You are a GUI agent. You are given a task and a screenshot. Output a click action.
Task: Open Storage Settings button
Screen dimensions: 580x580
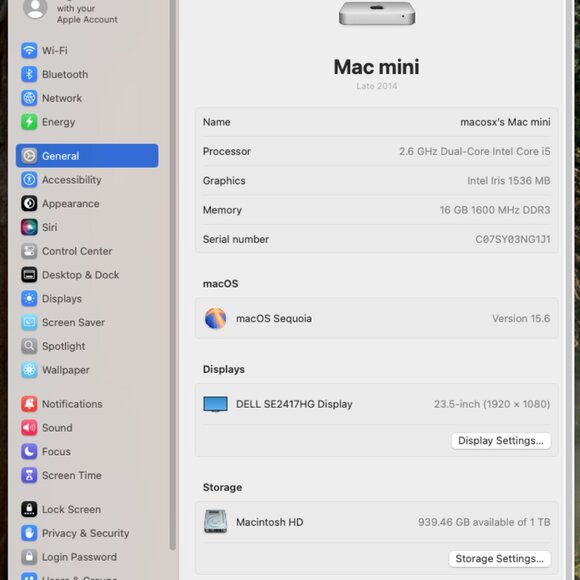[x=500, y=559]
